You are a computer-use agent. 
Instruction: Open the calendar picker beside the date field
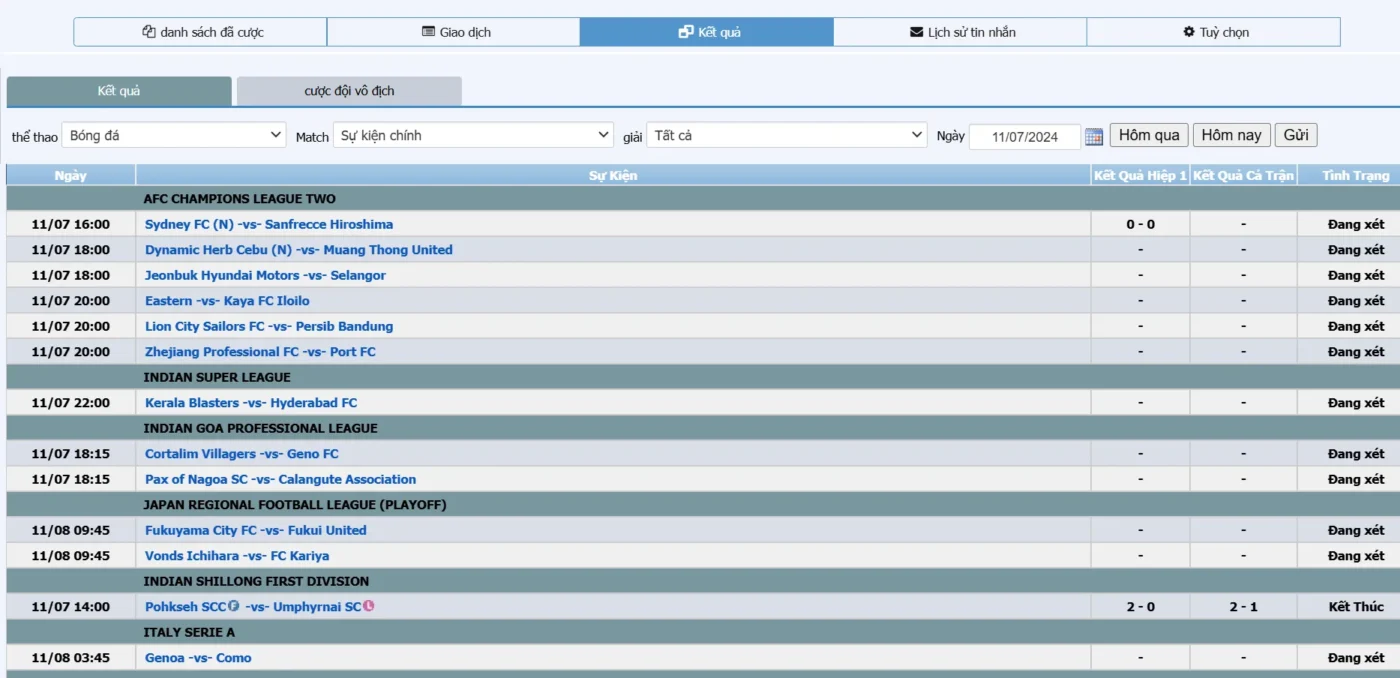(x=1094, y=136)
